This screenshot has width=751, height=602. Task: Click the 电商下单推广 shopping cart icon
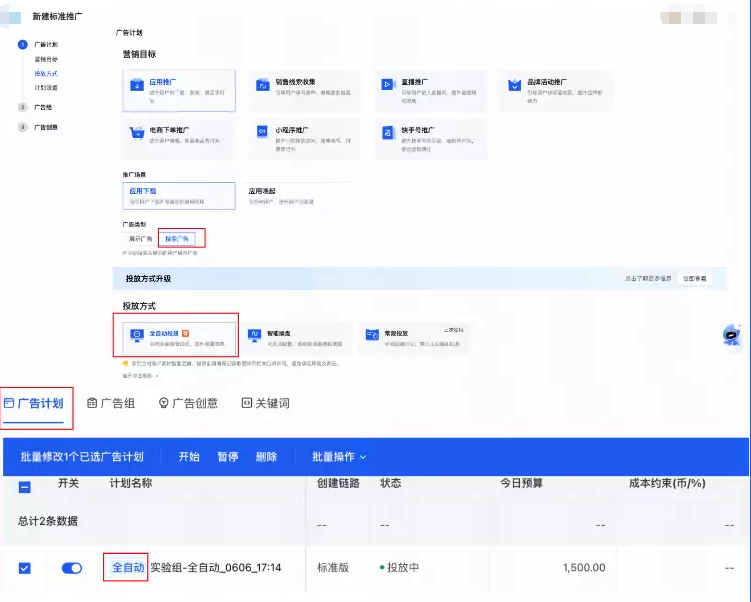(x=137, y=133)
